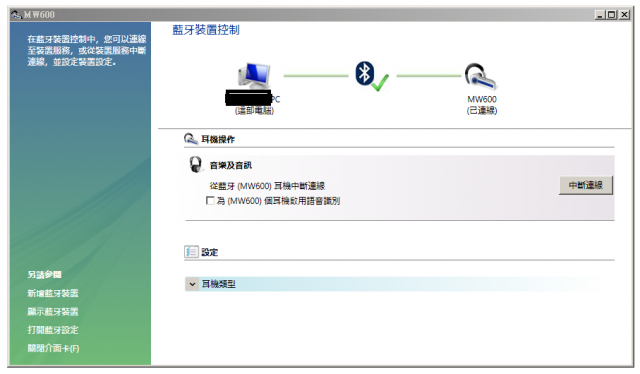Open 新增藍牙裝置 link in sidebar
The image size is (640, 374).
tap(53, 293)
